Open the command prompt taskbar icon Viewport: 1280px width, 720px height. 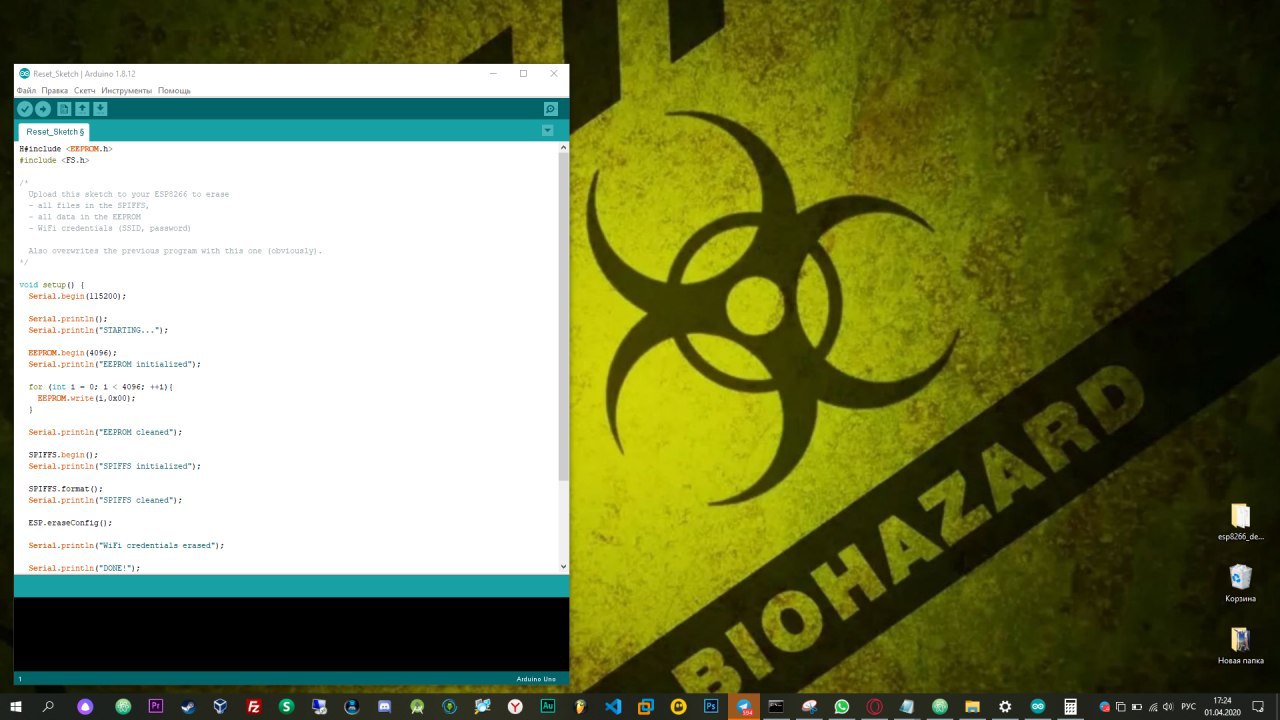click(x=776, y=706)
